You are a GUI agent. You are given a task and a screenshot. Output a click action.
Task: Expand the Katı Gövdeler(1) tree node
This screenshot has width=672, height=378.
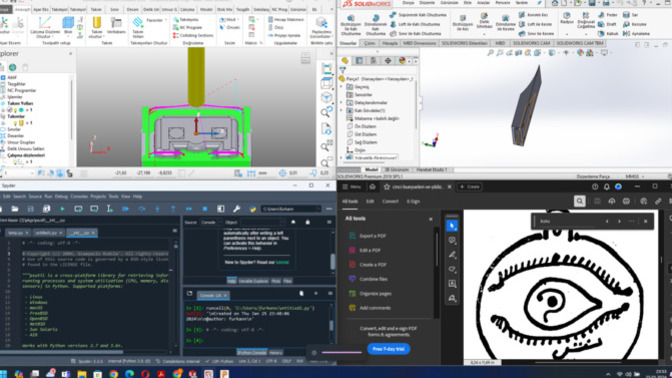pos(342,111)
